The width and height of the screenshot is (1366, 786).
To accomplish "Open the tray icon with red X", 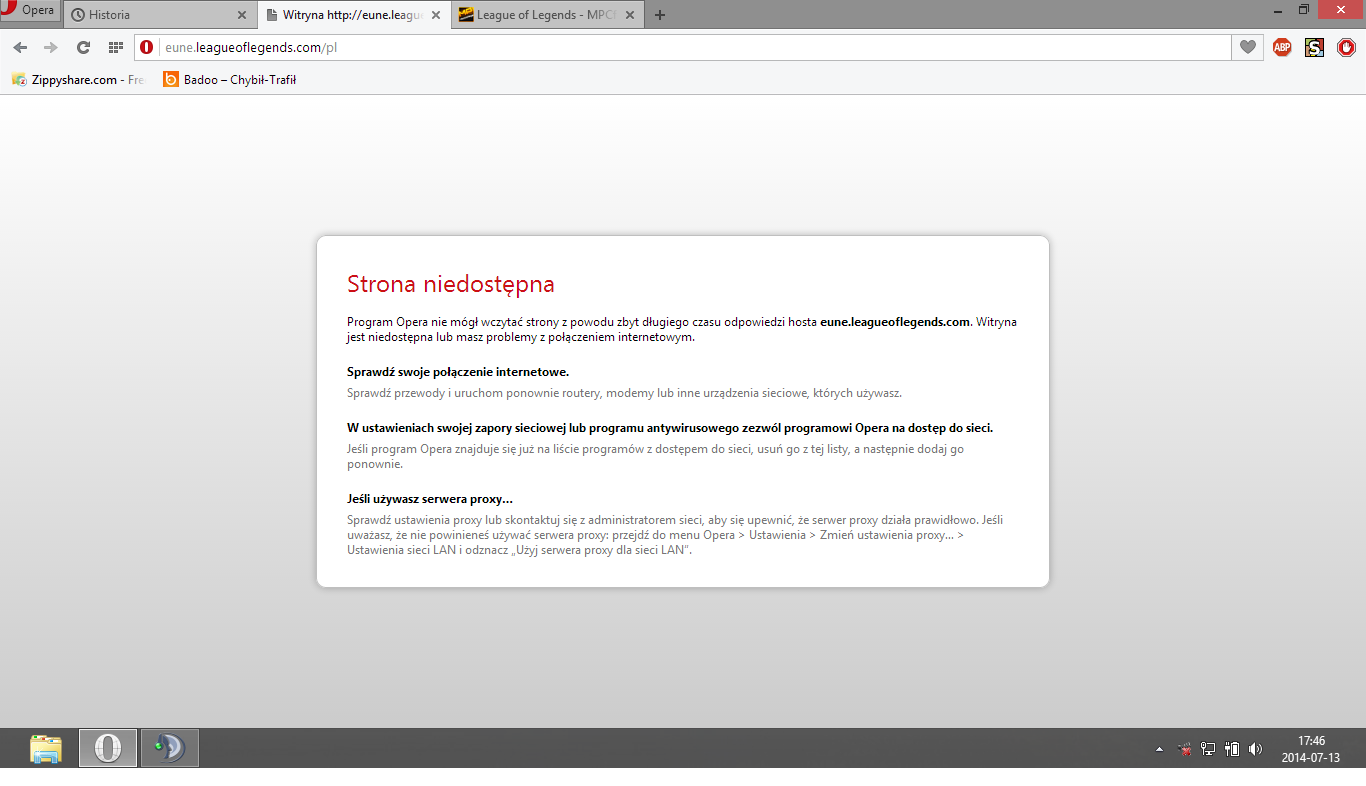I will pos(1185,748).
